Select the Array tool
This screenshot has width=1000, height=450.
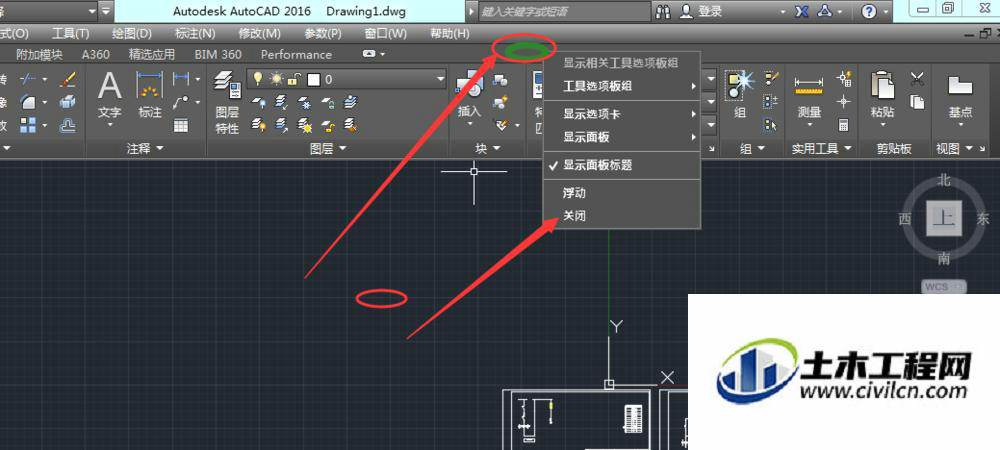[x=28, y=125]
